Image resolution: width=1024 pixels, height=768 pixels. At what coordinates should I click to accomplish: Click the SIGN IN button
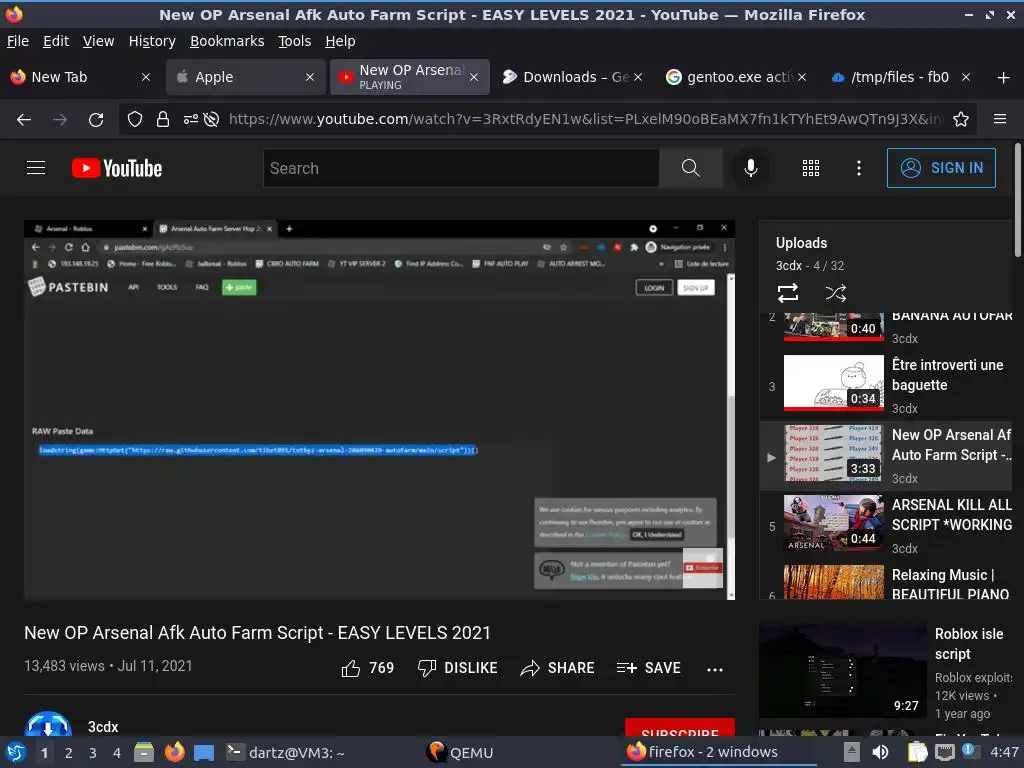(x=941, y=168)
